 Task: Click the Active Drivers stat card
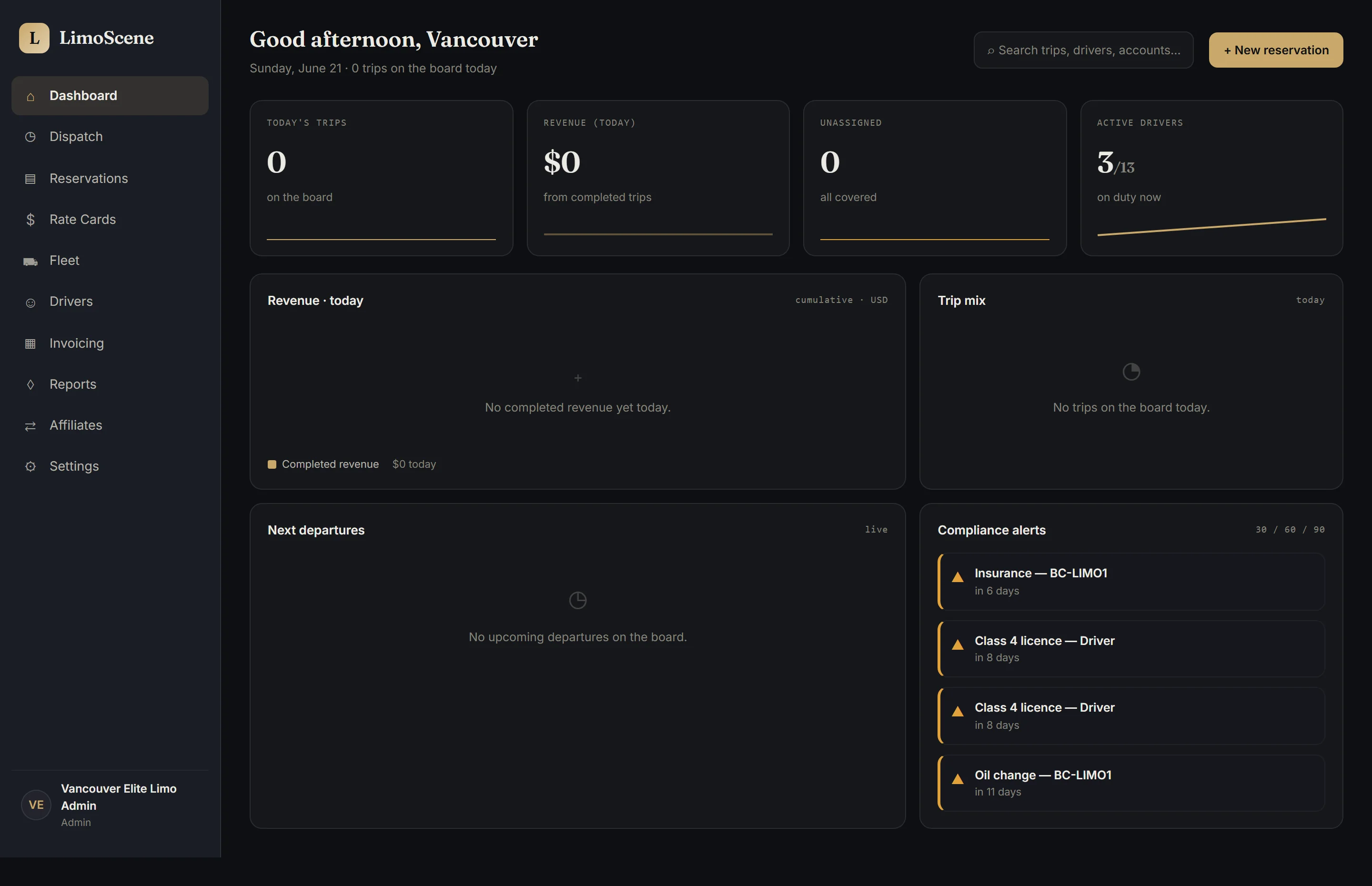click(1211, 178)
